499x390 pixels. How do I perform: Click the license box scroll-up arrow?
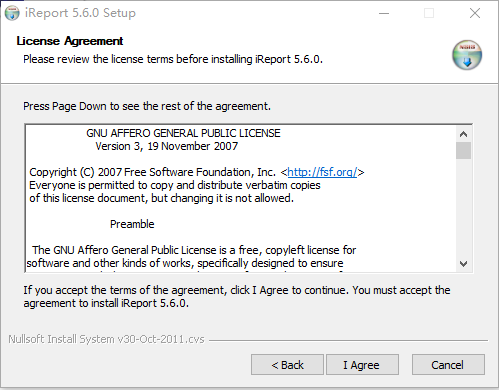click(463, 134)
